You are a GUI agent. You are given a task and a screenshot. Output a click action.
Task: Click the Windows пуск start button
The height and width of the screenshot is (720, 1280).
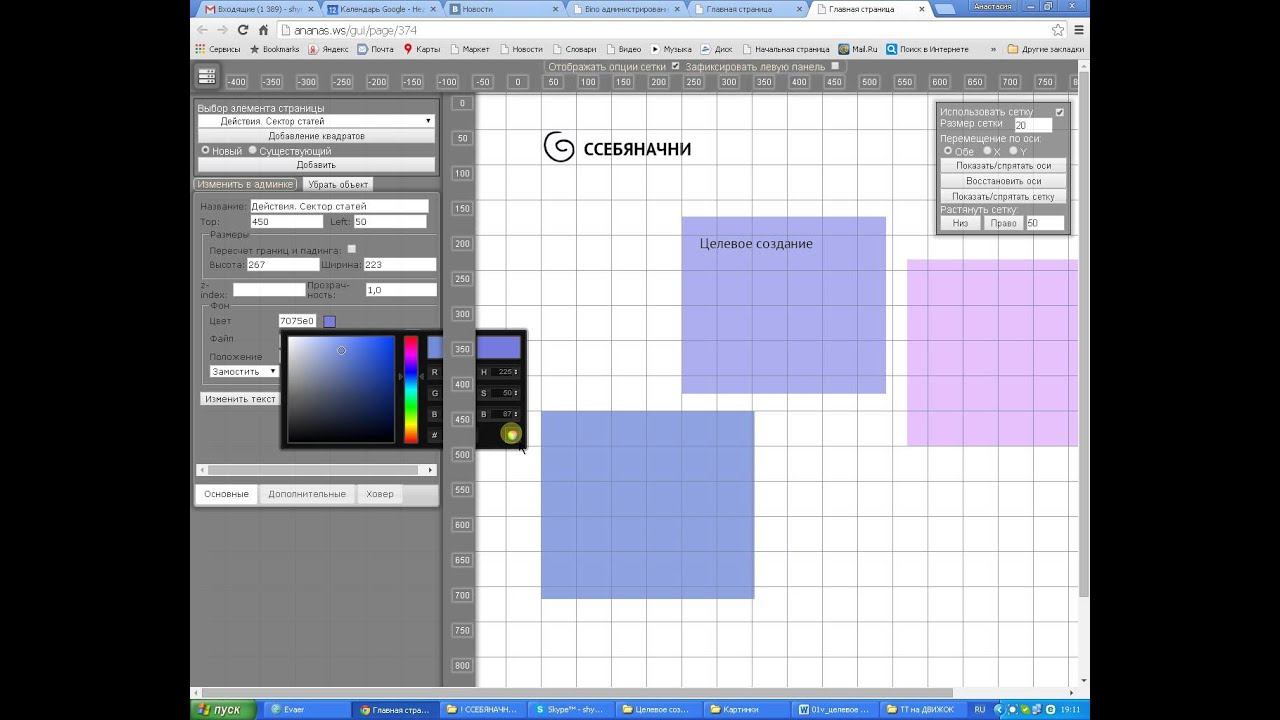[x=220, y=710]
